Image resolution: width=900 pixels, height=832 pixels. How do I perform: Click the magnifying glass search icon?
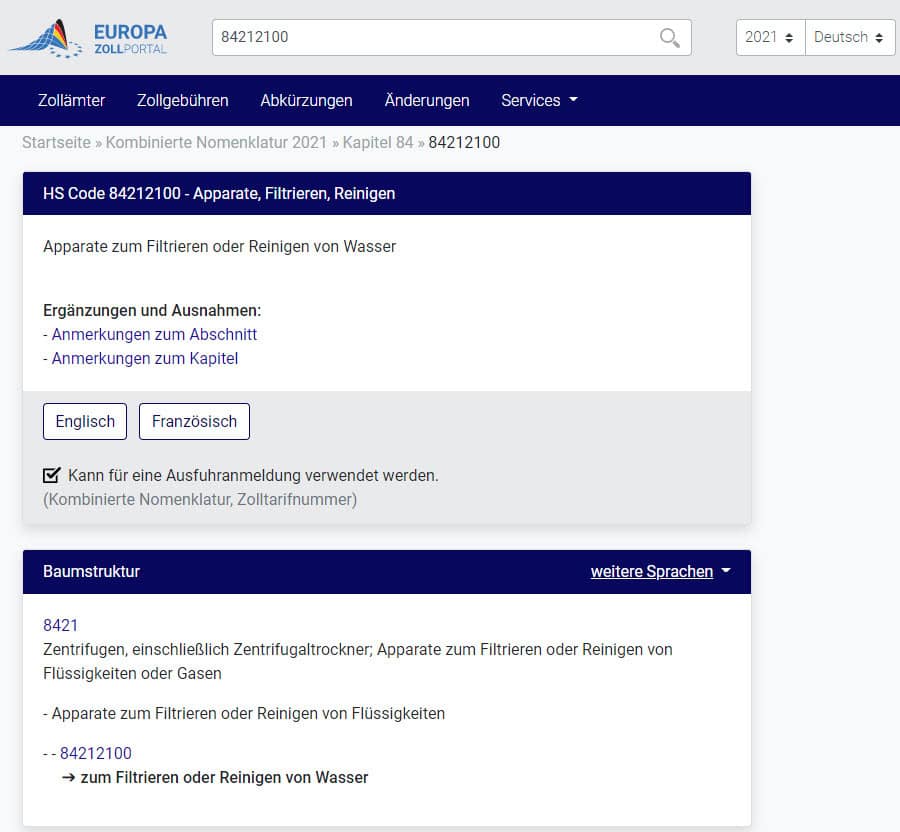669,38
